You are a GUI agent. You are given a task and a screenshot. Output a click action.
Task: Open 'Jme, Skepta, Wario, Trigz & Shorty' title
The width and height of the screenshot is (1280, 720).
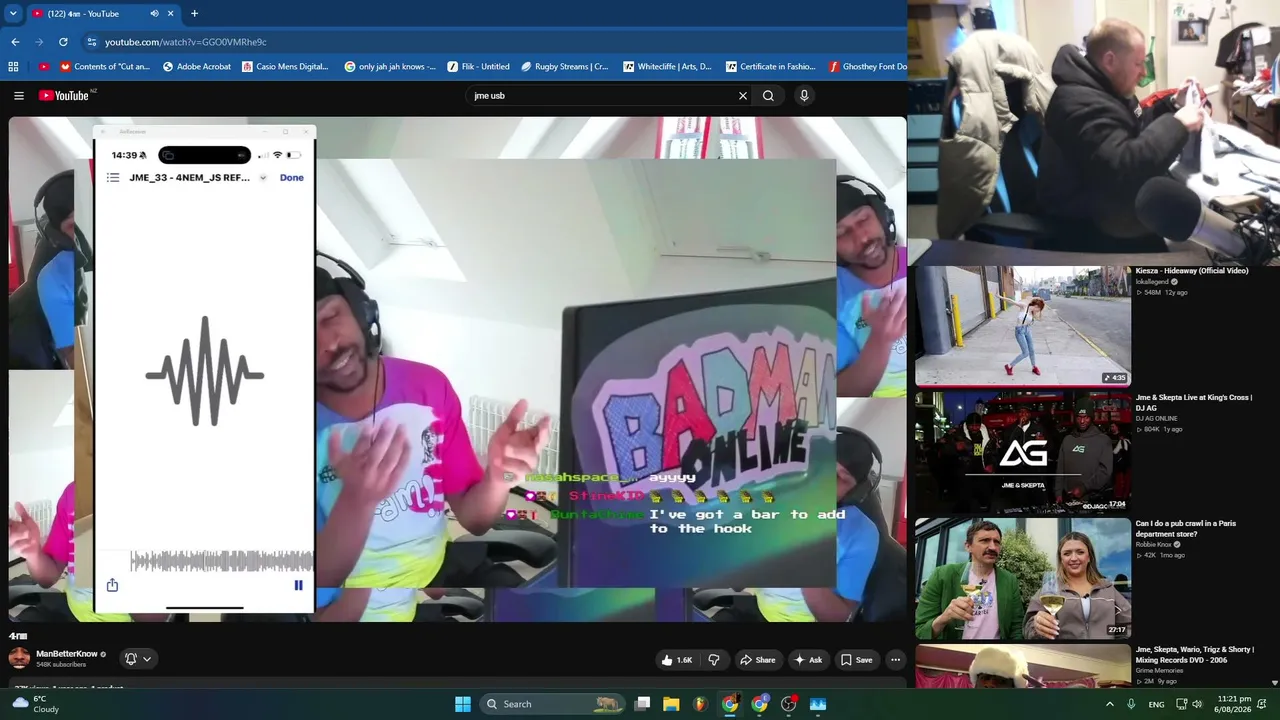pos(1195,654)
